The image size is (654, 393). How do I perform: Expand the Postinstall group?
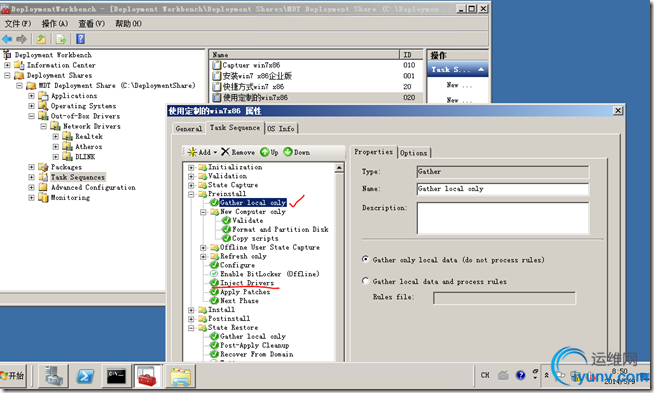(x=191, y=318)
